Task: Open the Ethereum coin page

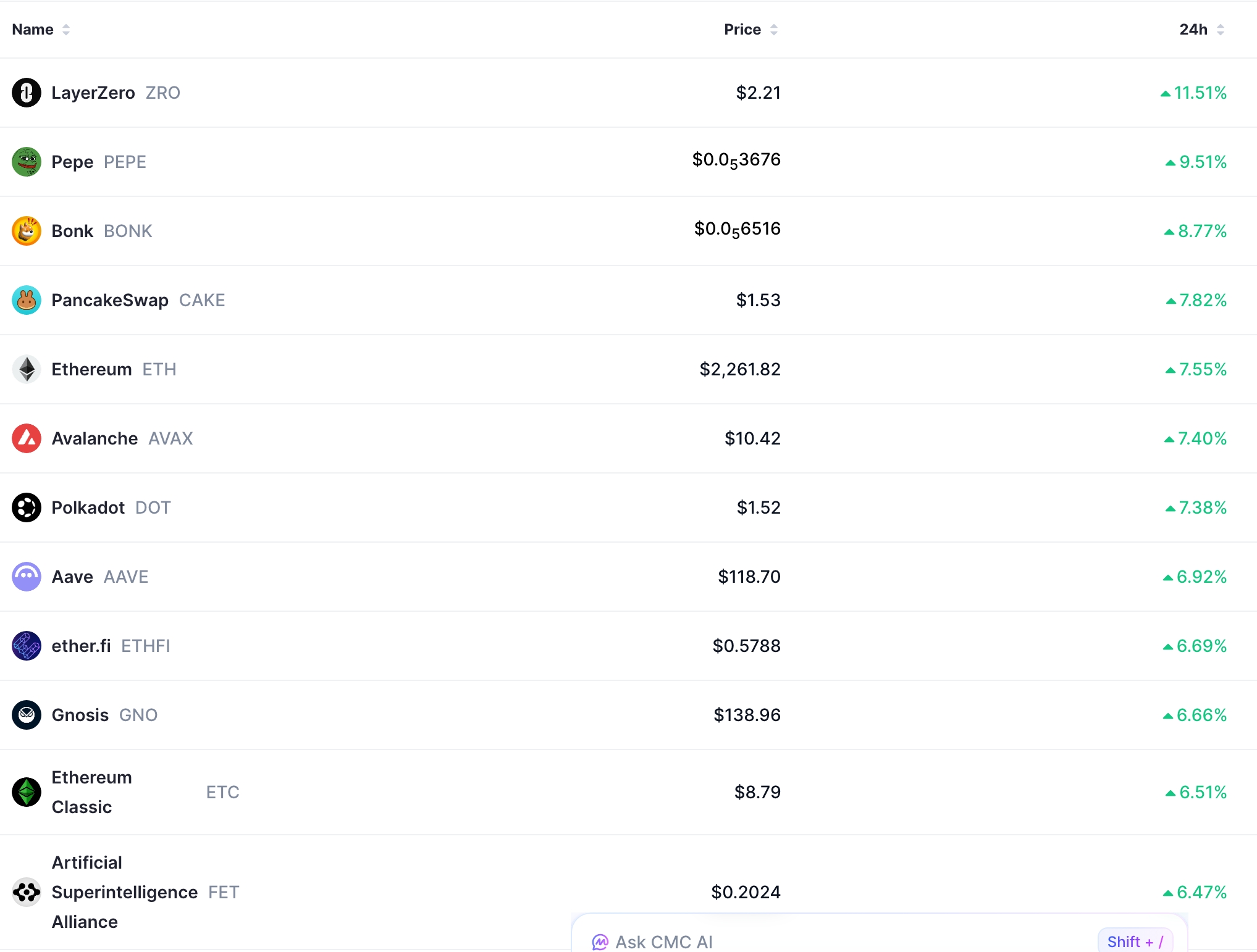Action: (90, 369)
